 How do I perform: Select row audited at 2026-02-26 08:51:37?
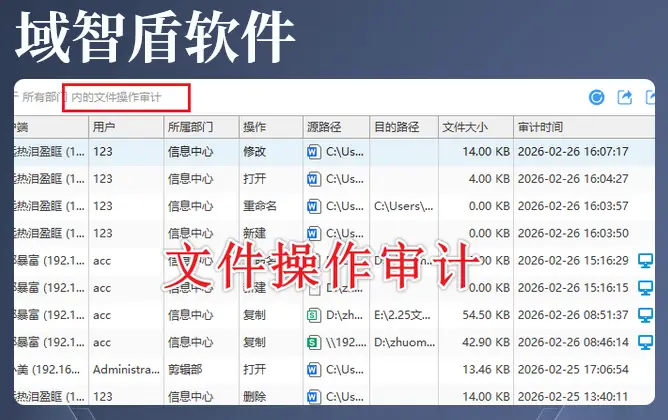[x=334, y=315]
